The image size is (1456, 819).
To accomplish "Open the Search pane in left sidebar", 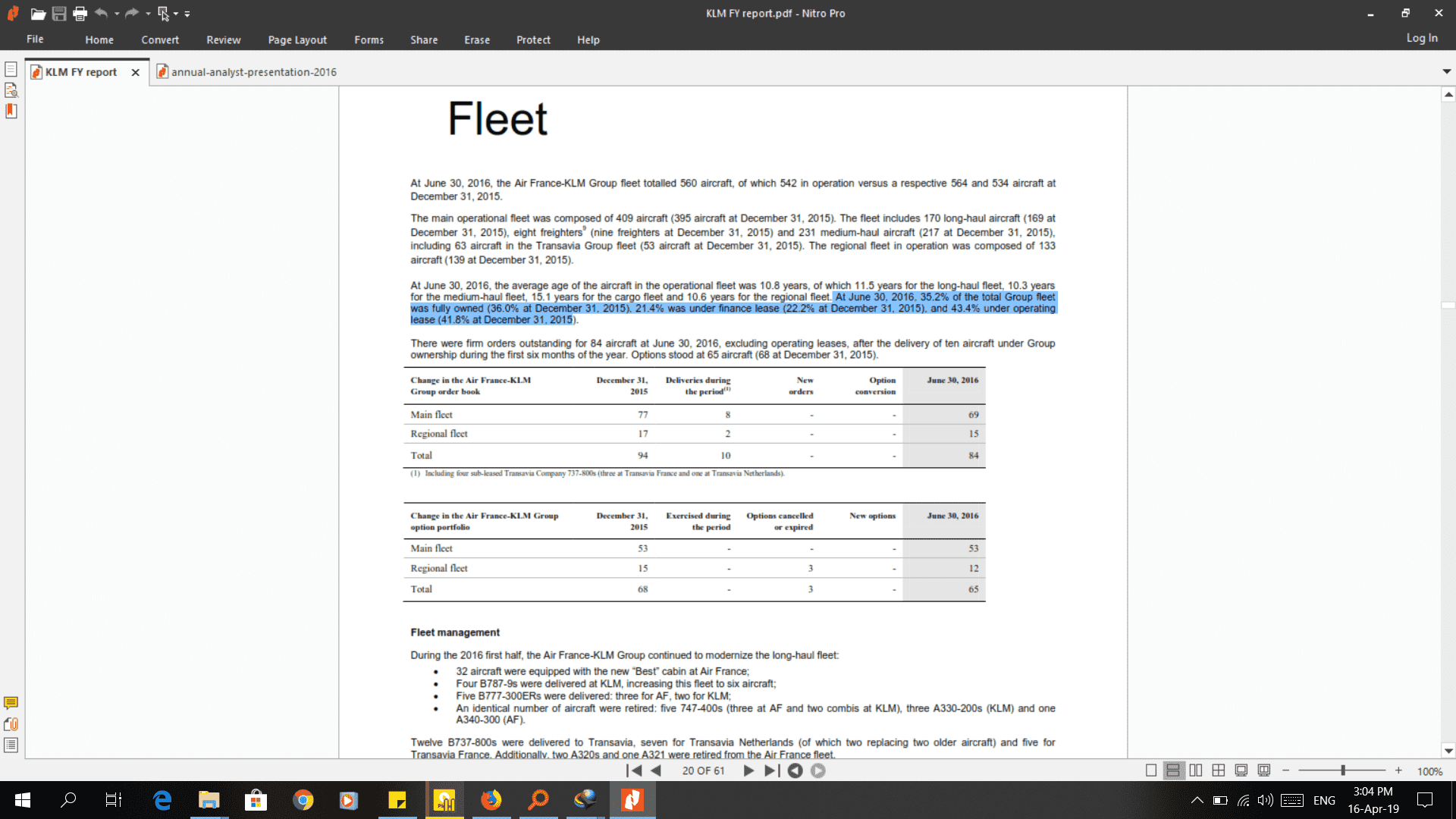I will pos(11,90).
